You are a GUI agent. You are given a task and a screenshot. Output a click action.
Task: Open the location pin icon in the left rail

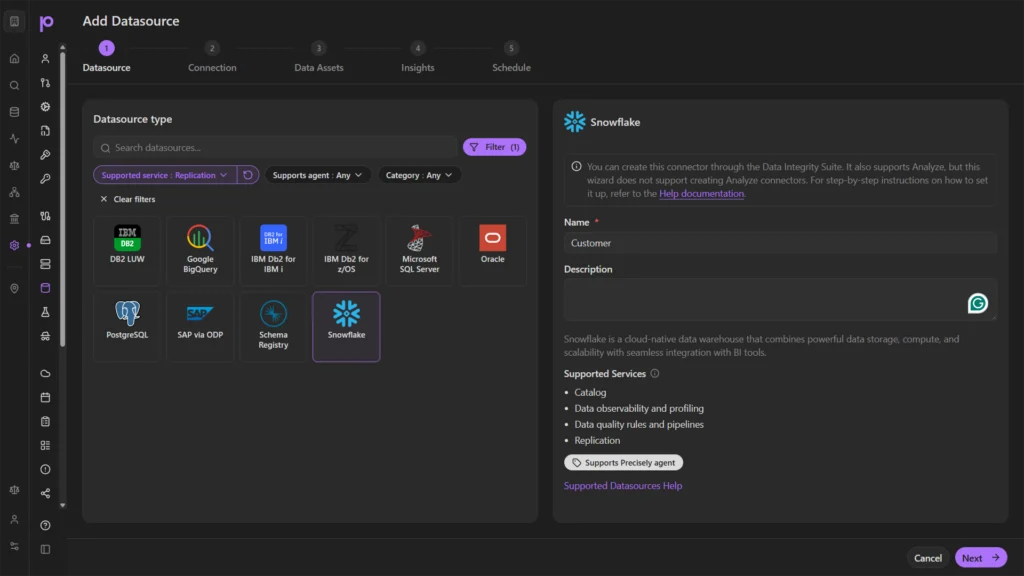pyautogui.click(x=14, y=289)
